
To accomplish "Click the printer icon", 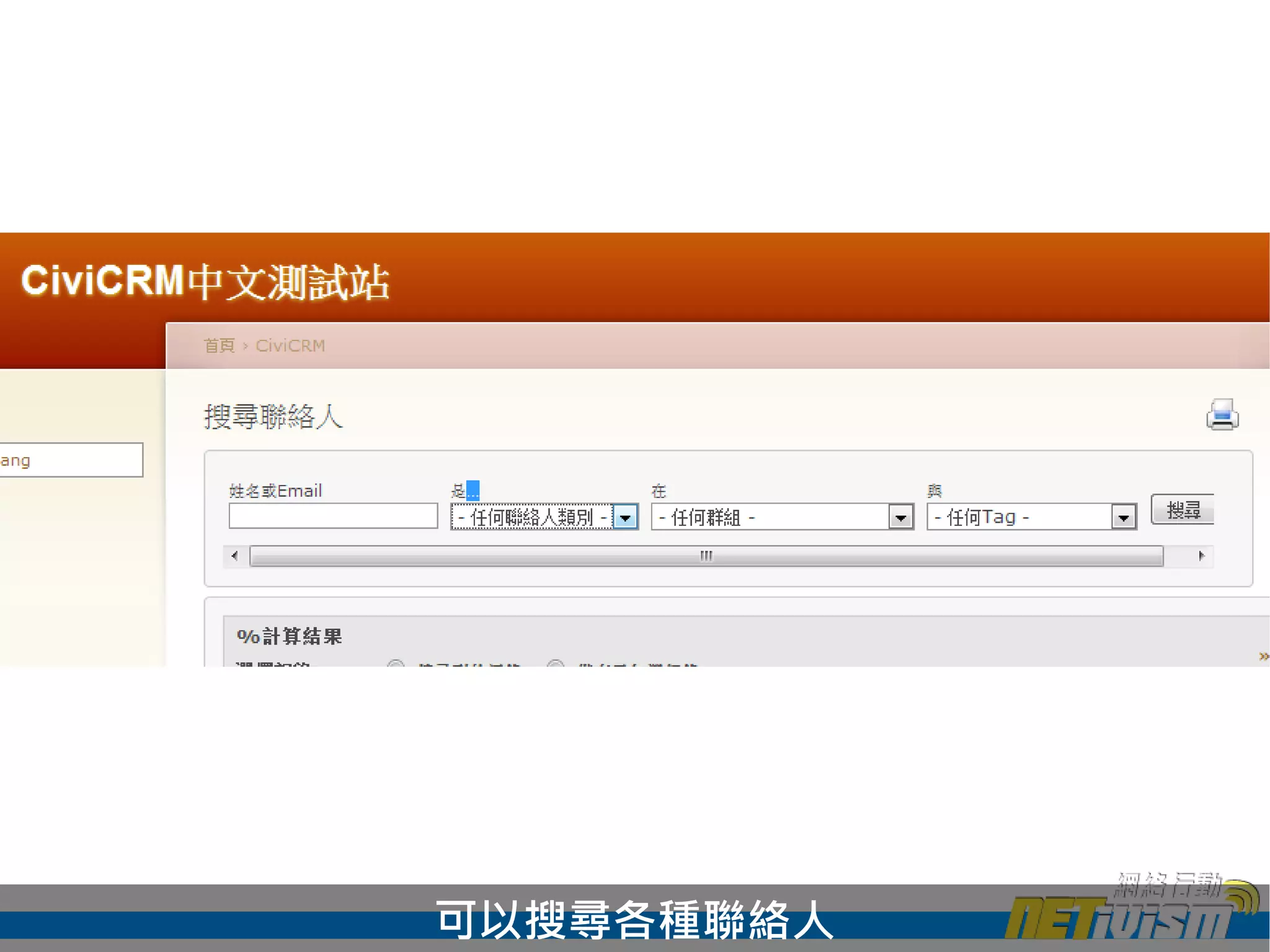I will [x=1222, y=415].
